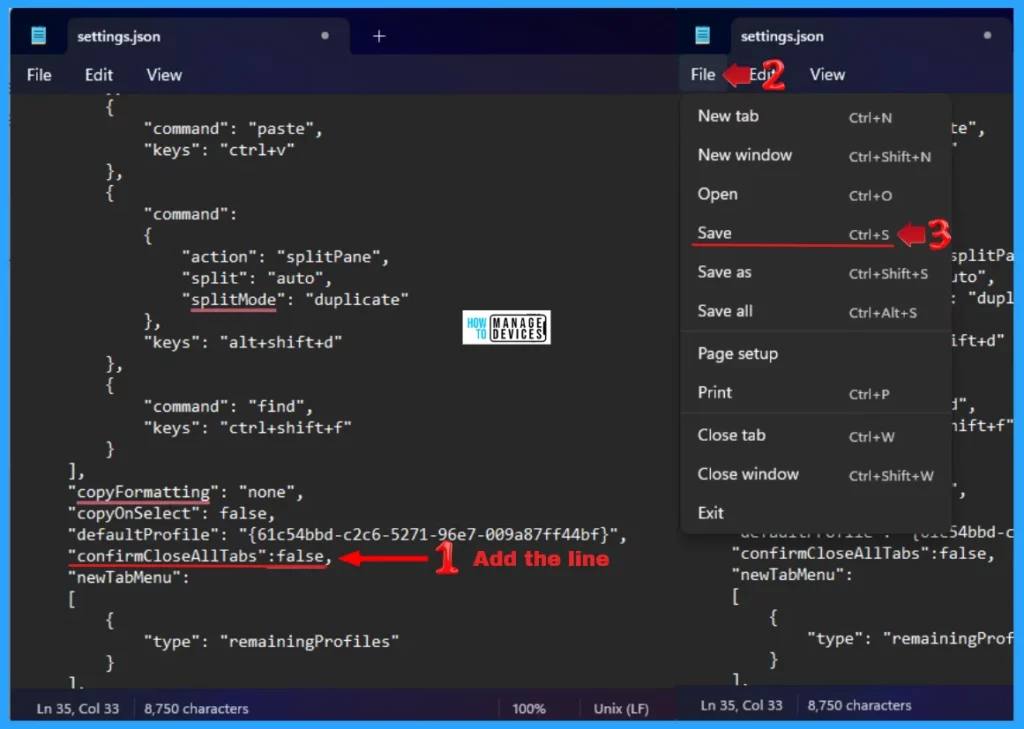
Task: Select the settings.json tab in left window
Action: click(x=208, y=36)
